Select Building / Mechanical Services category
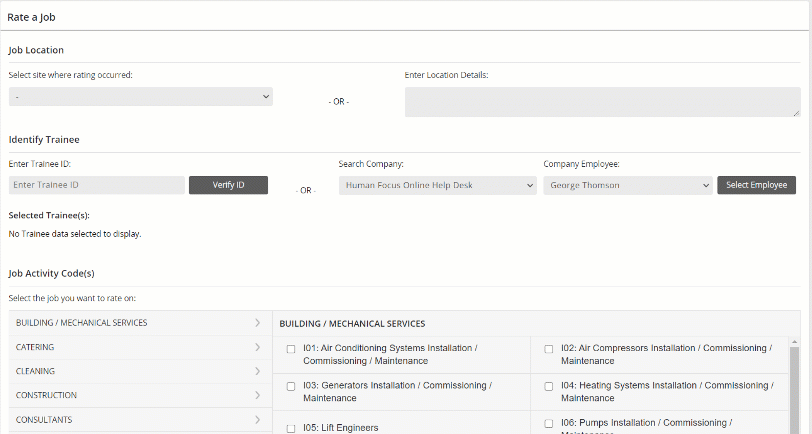The height and width of the screenshot is (434, 812). (82, 323)
